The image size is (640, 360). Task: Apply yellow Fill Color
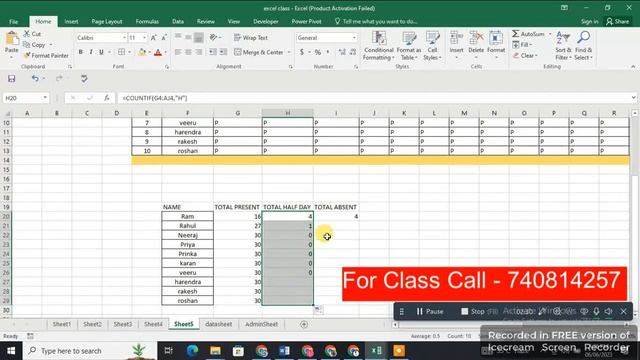142,52
